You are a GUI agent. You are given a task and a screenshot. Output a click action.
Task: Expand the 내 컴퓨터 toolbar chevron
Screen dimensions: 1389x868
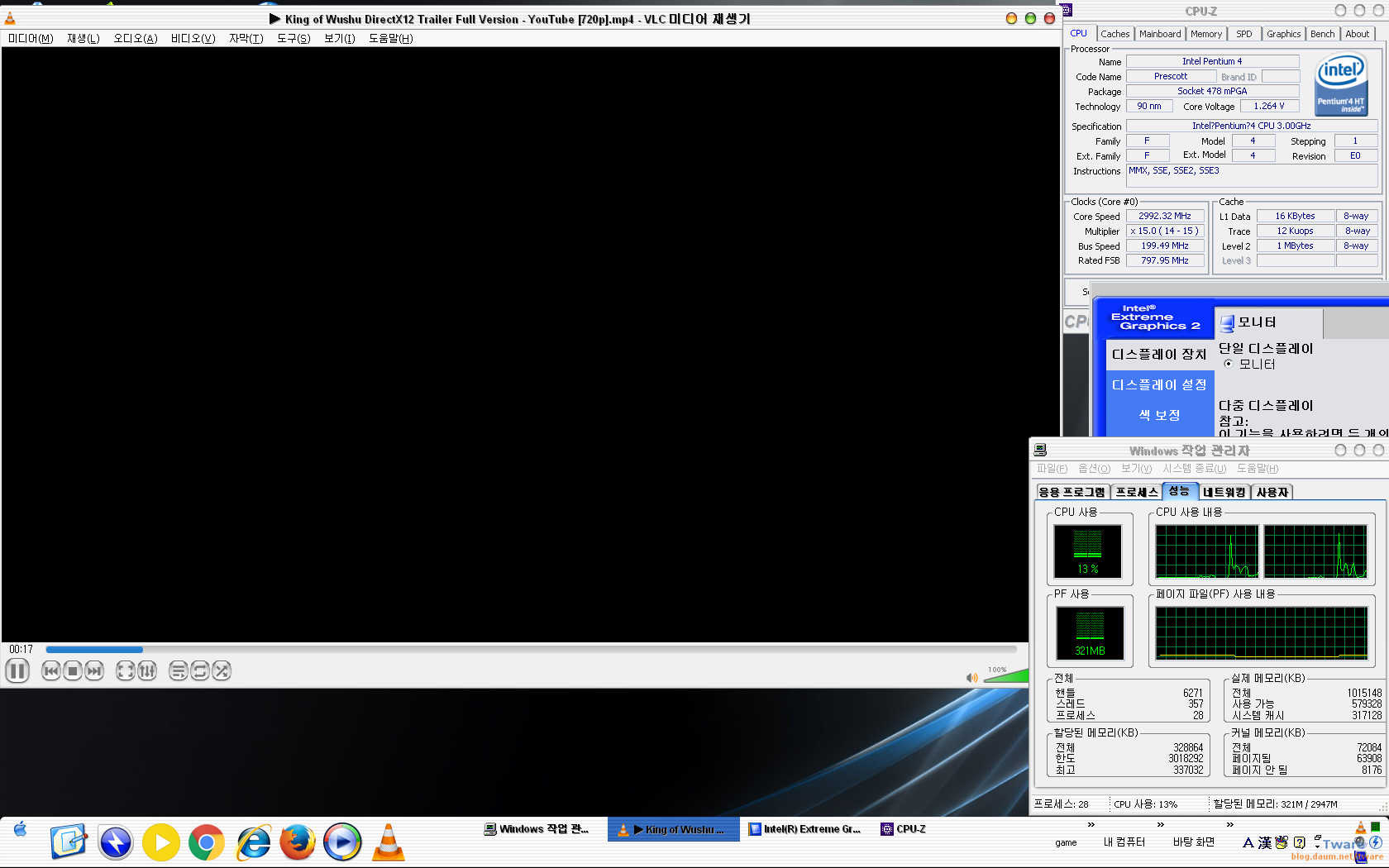(1160, 824)
